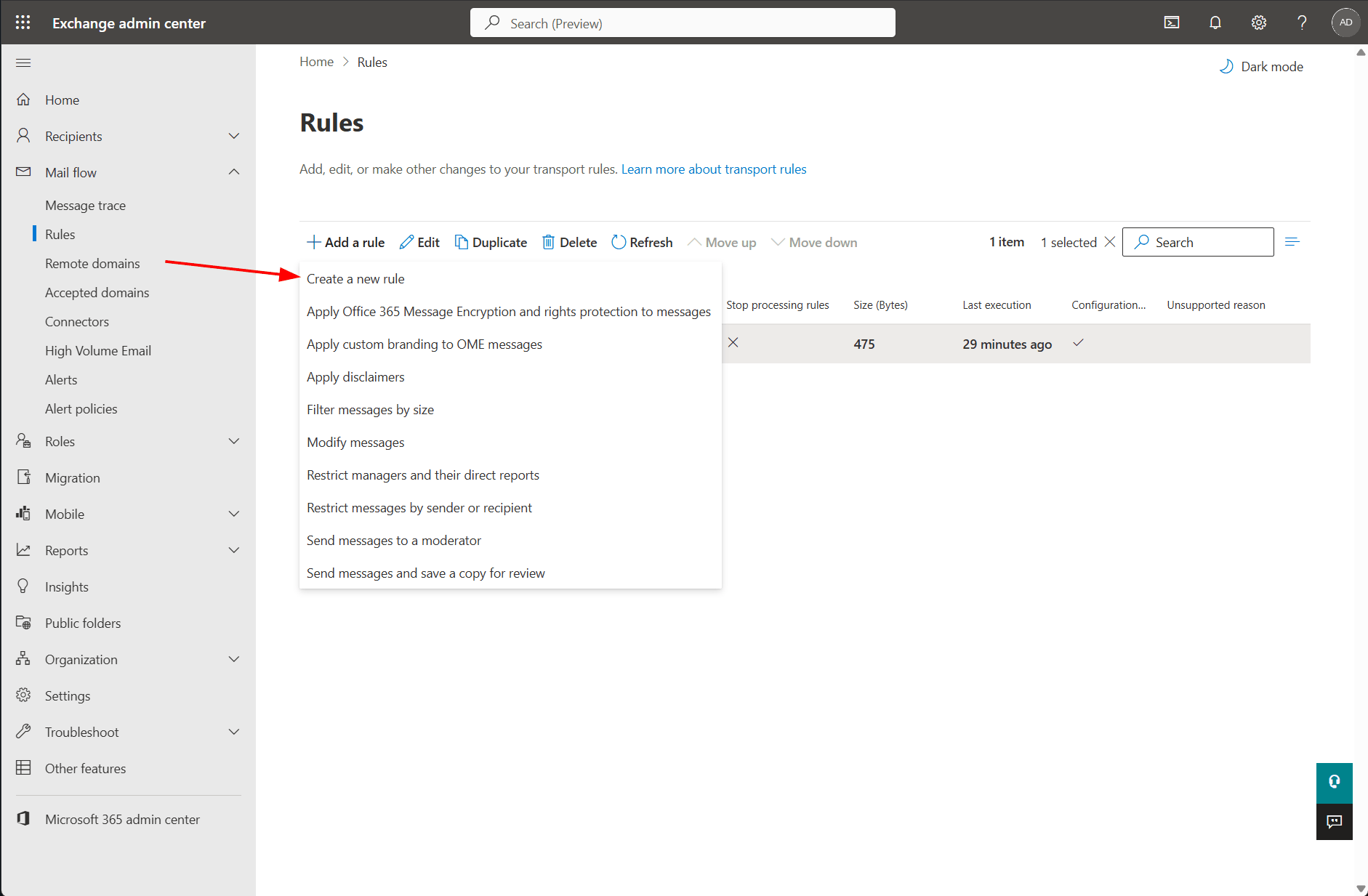Click the Migration icon in sidebar
This screenshot has height=896, width=1368.
23,477
